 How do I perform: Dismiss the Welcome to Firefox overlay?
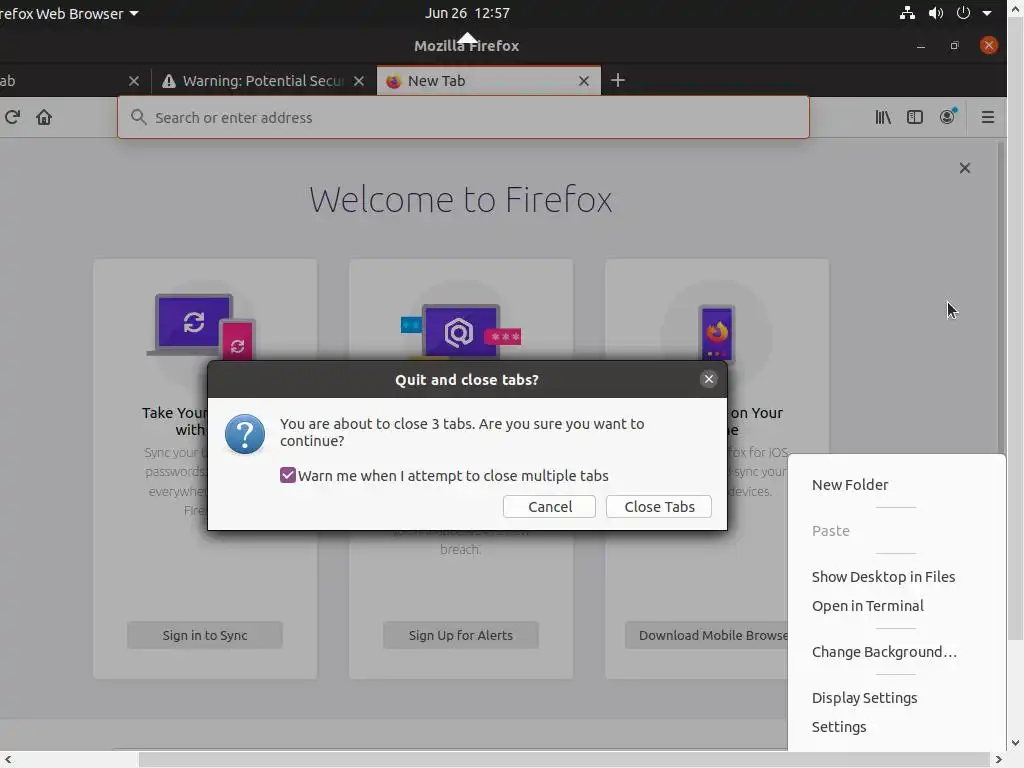[x=965, y=168]
